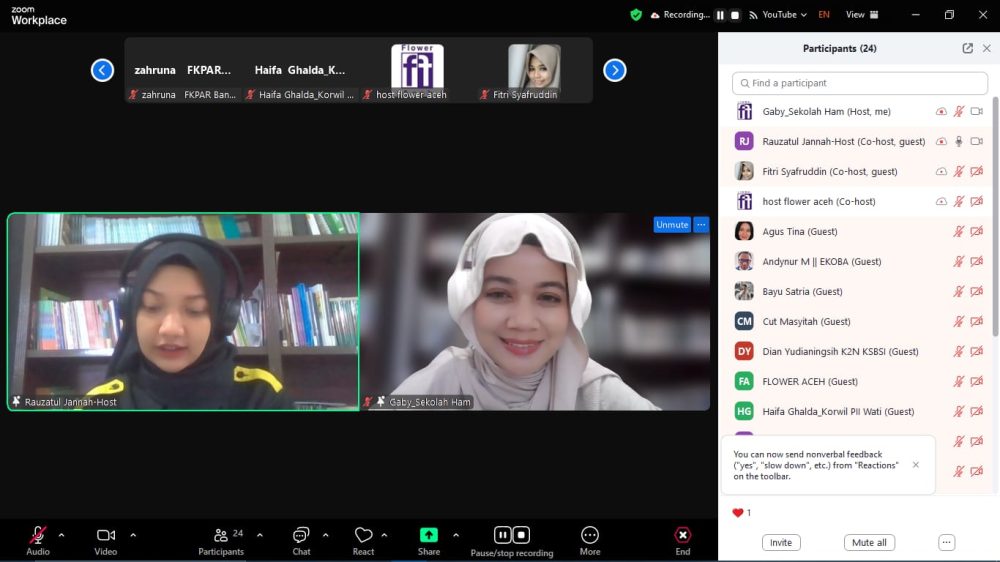
Task: Click the Invite button
Action: click(781, 543)
